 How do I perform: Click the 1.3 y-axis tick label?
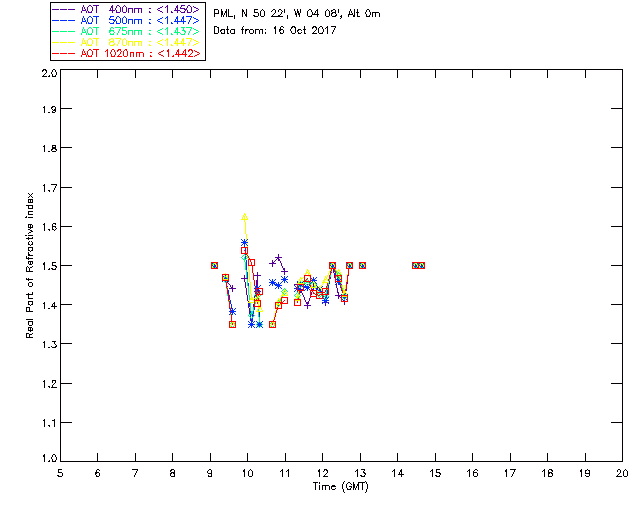pyautogui.click(x=49, y=344)
